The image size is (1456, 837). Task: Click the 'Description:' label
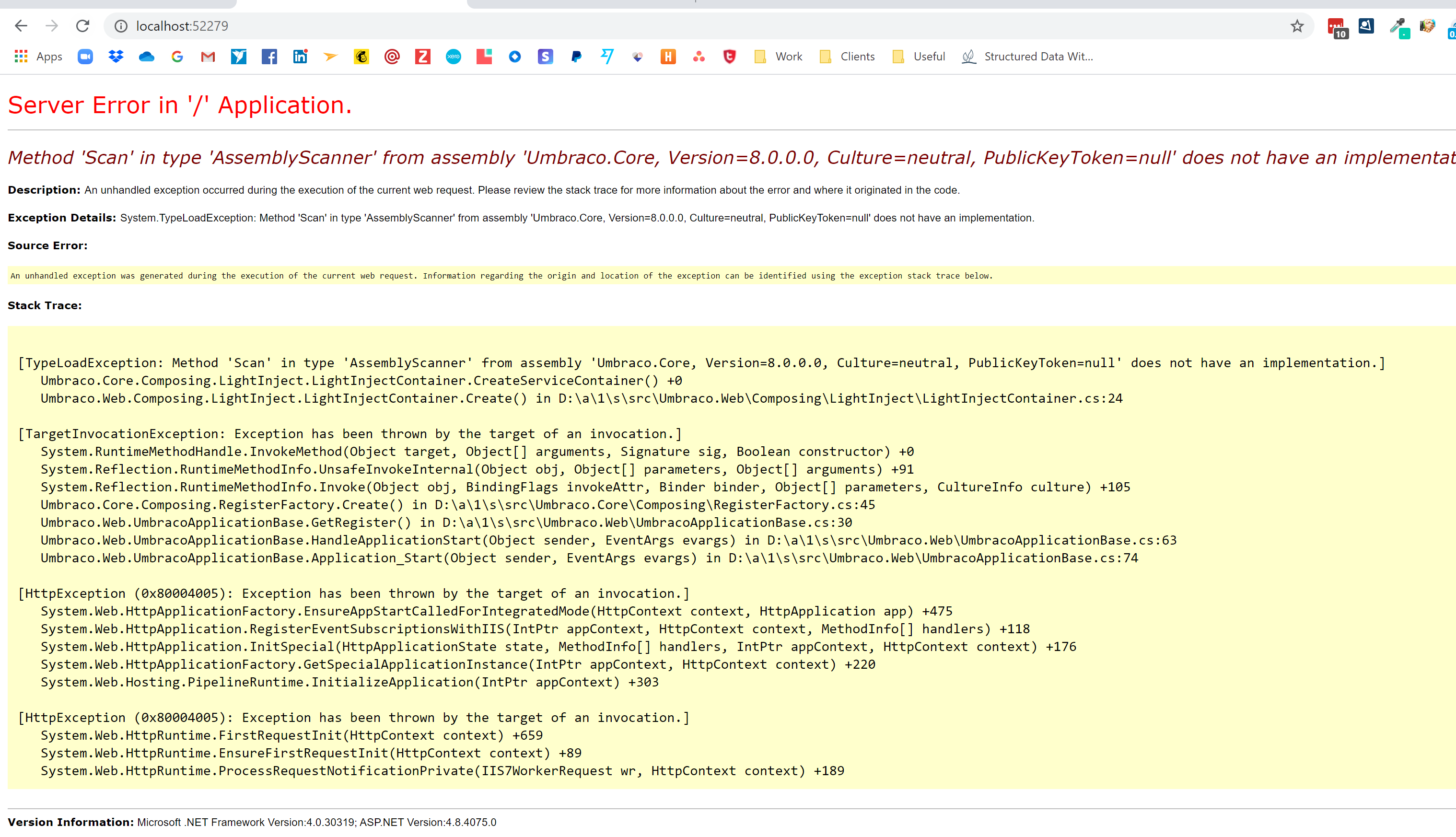44,190
